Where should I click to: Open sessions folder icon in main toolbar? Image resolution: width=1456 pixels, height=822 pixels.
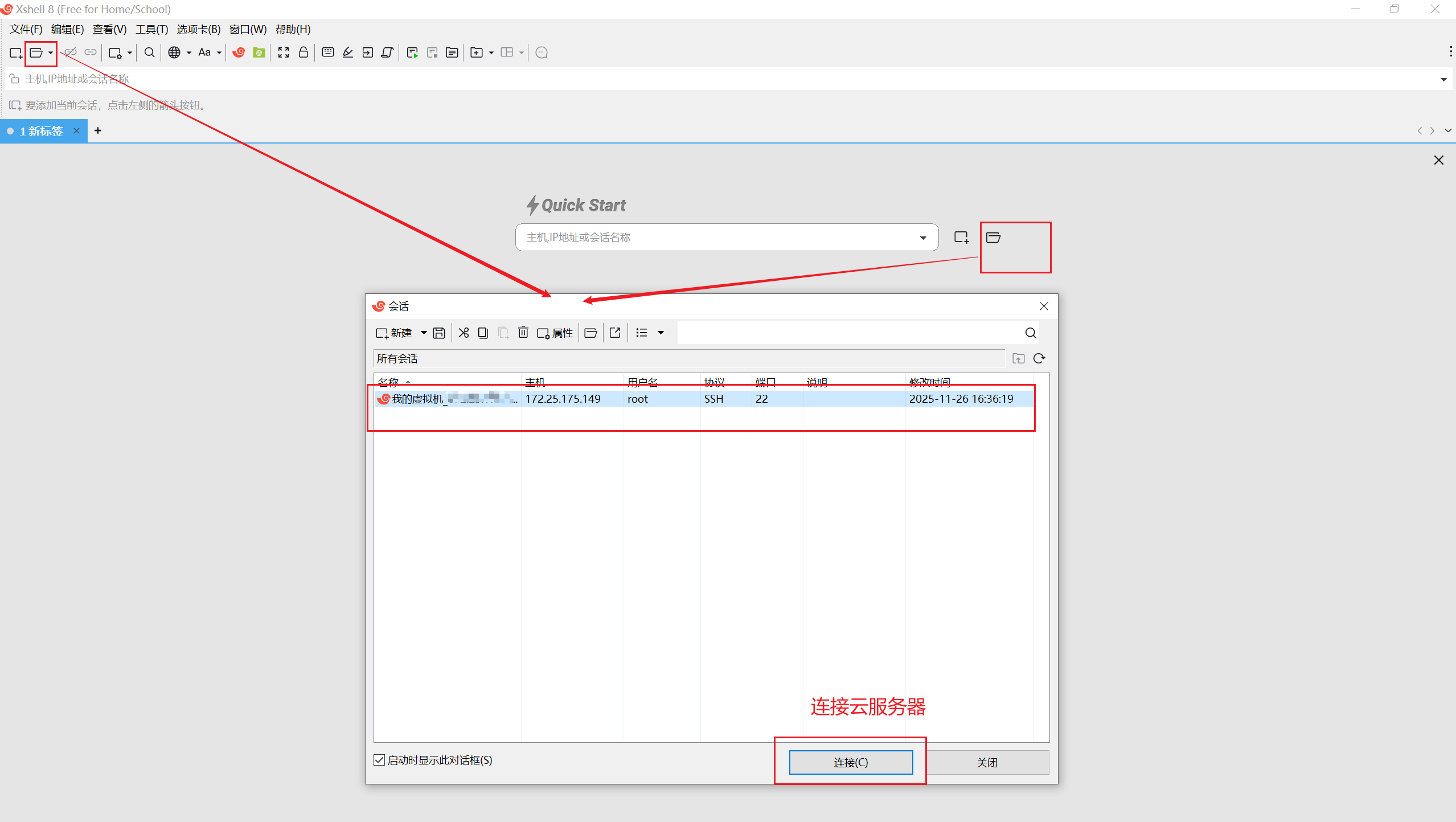tap(36, 53)
